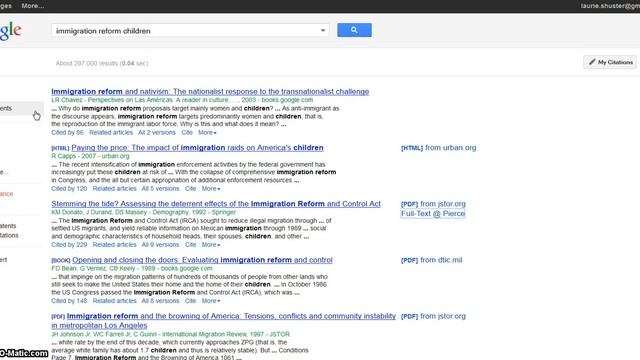Click 'Cited by 66' link

coord(67,133)
